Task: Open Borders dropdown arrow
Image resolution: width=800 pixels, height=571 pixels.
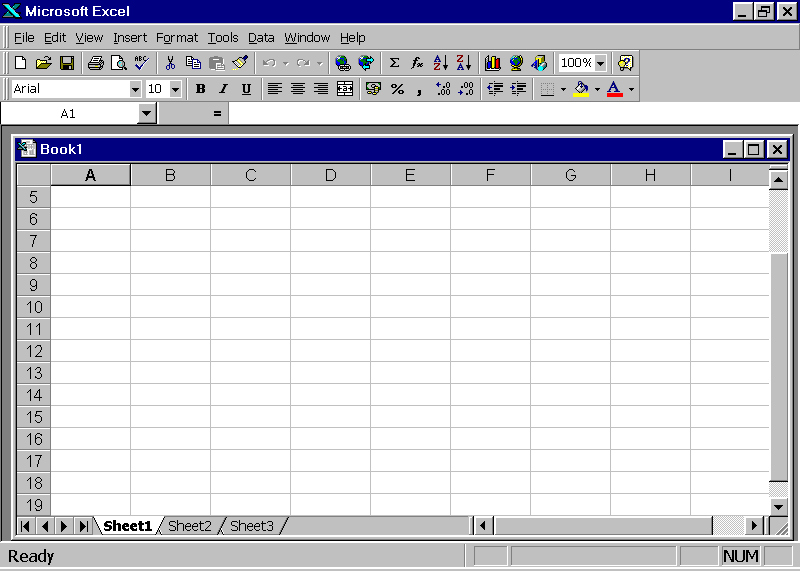Action: [x=563, y=89]
